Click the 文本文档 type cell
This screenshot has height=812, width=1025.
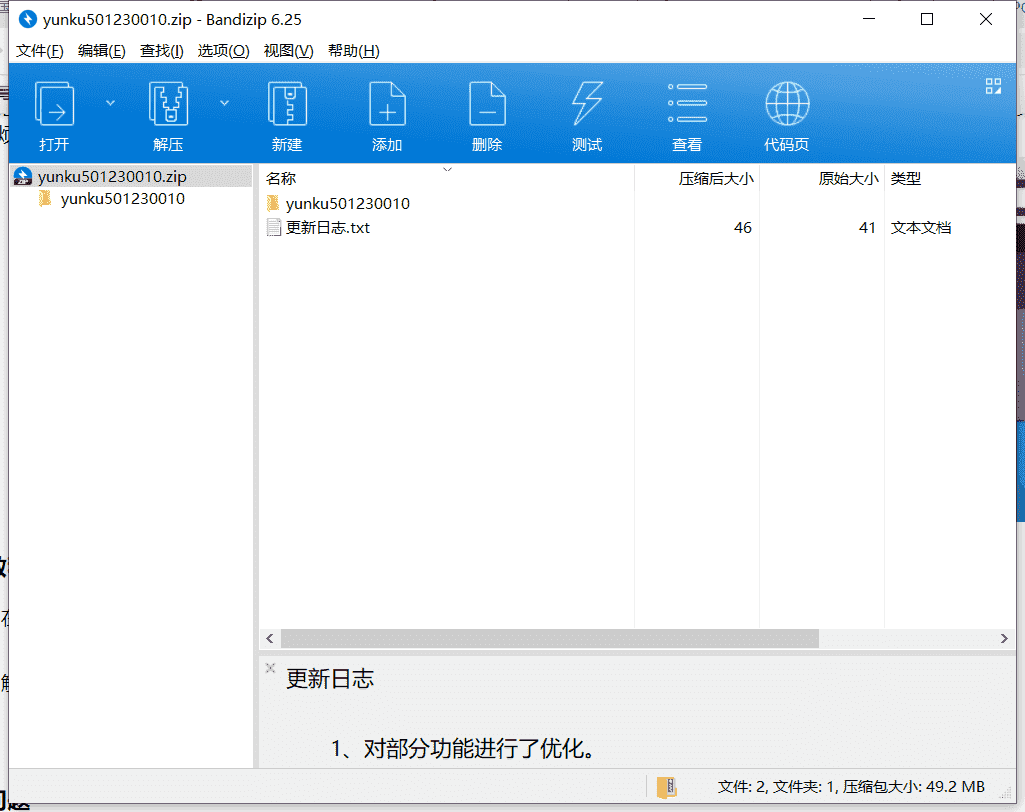point(921,228)
